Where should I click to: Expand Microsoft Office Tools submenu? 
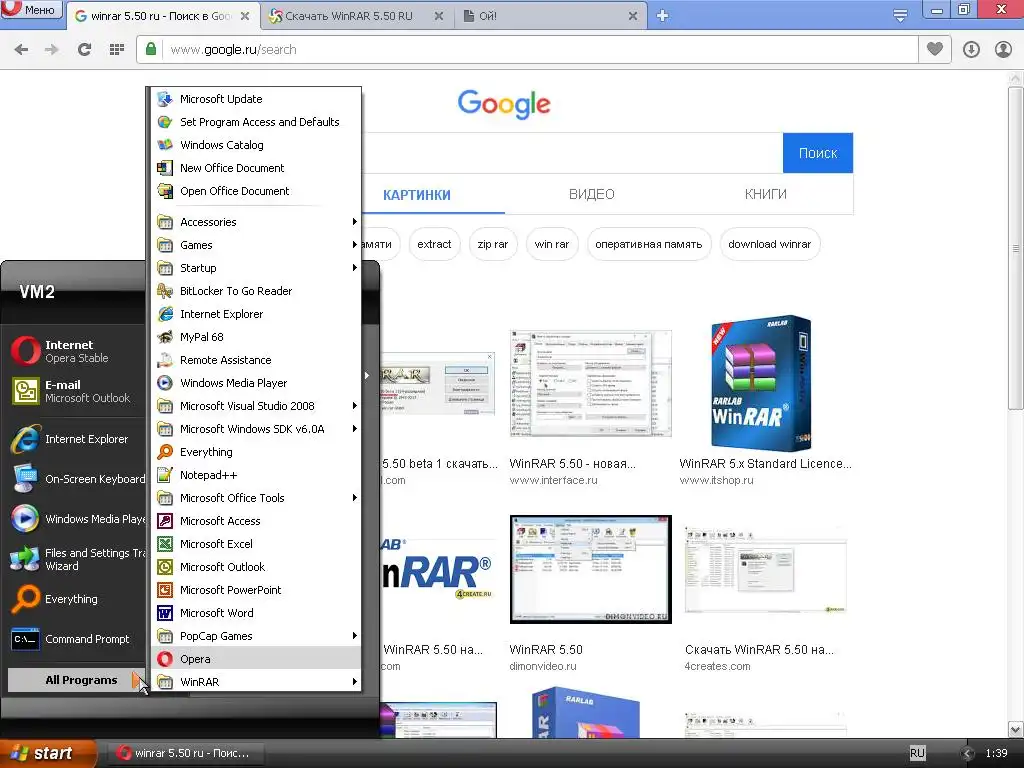pyautogui.click(x=255, y=498)
